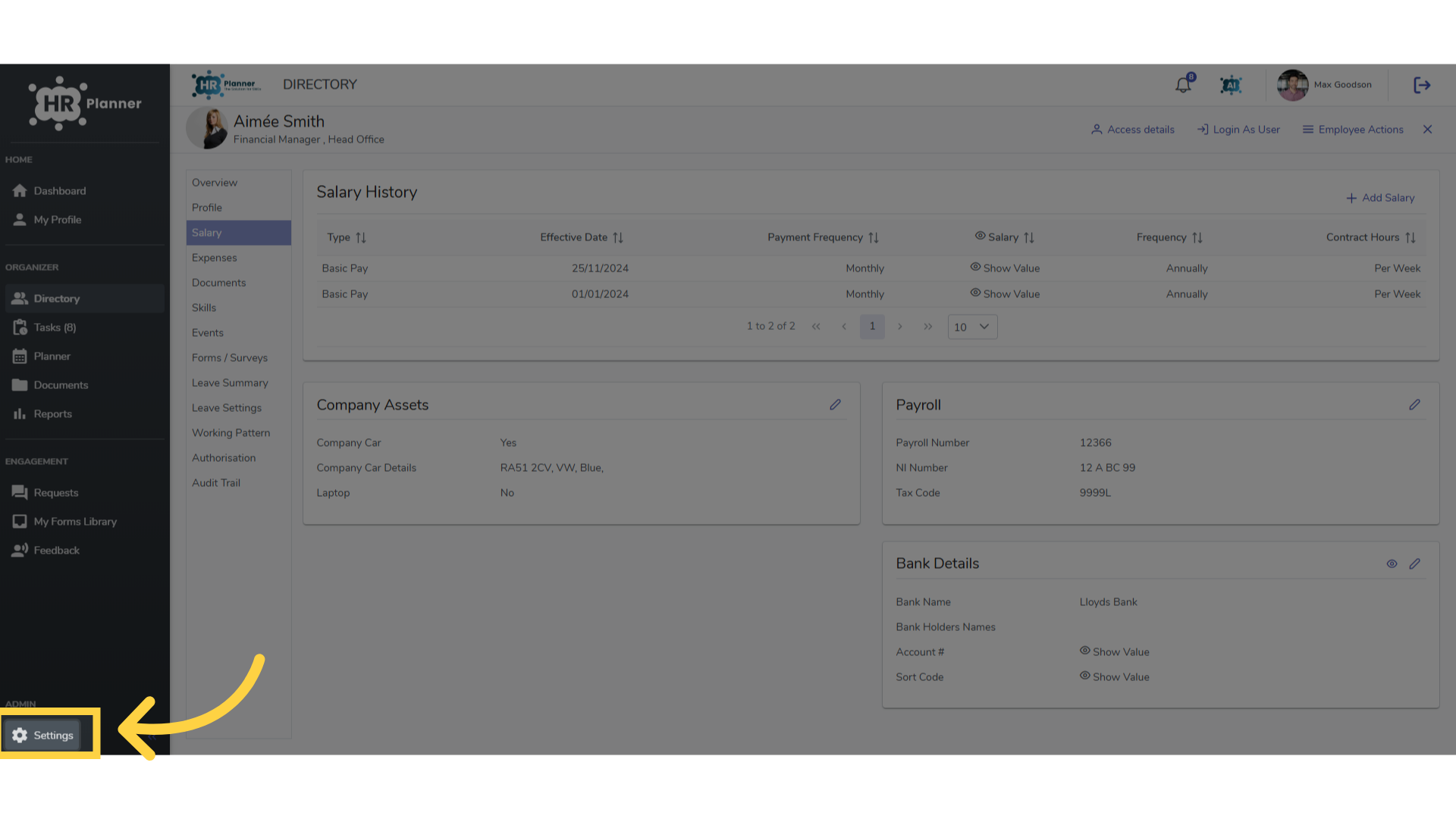Edit Payroll with pencil icon

(1414, 405)
